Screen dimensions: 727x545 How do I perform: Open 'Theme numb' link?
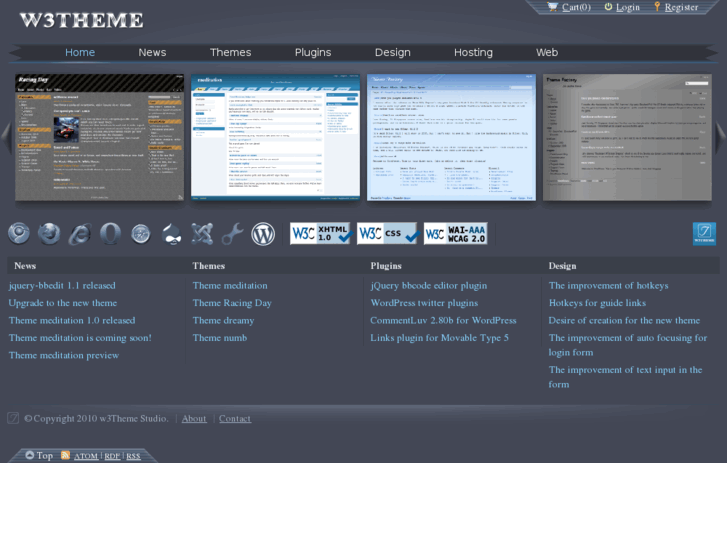coord(220,338)
